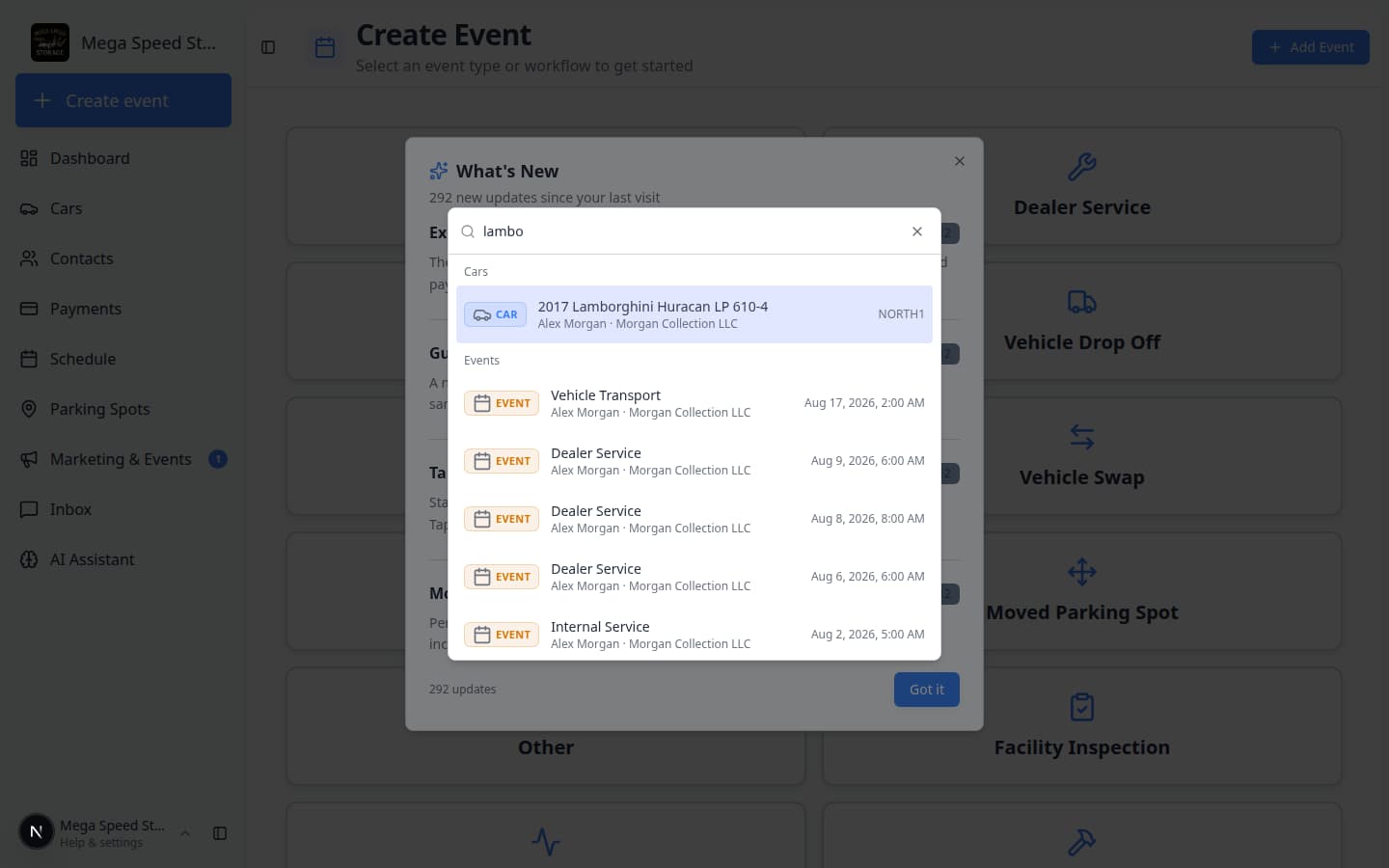Click the clipboard check icon on Facility Inspection

[x=1082, y=707]
